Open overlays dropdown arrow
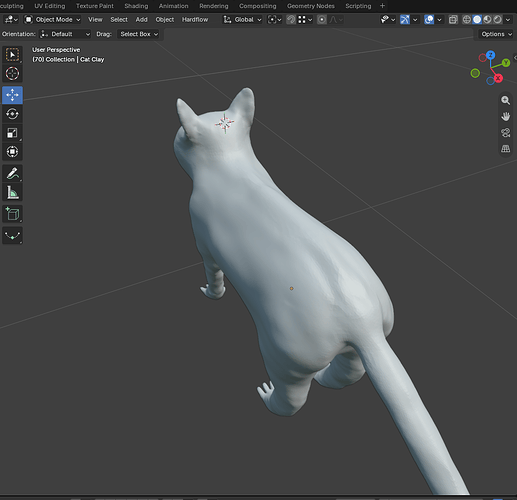Image resolution: width=517 pixels, height=500 pixels. 439,20
